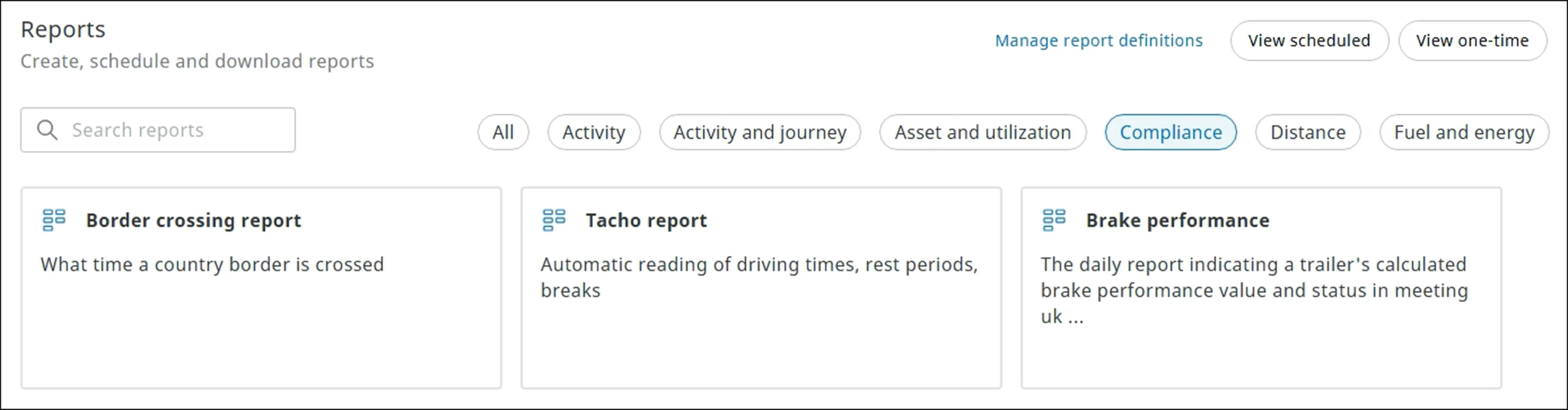Screen dimensions: 1568x410
Task: Toggle the Compliance filter chip
Action: 1170,132
